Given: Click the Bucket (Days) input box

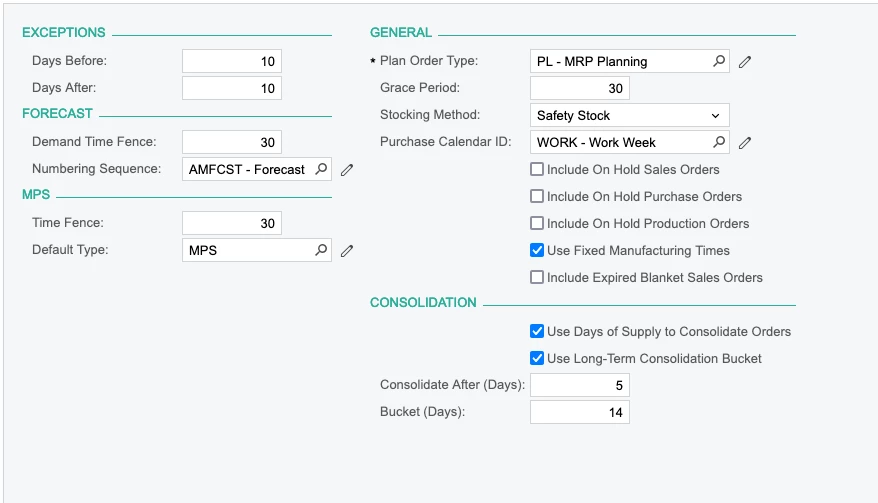Looking at the screenshot, I should pyautogui.click(x=580, y=413).
